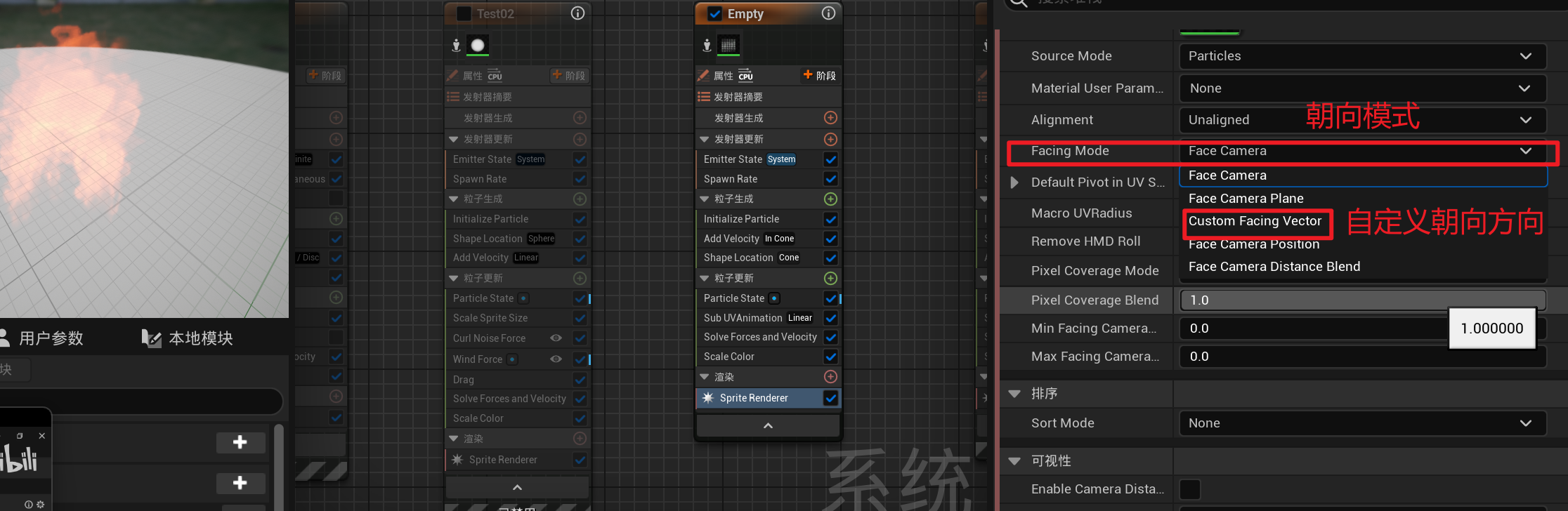Open info icon on Empty emitter

829,13
